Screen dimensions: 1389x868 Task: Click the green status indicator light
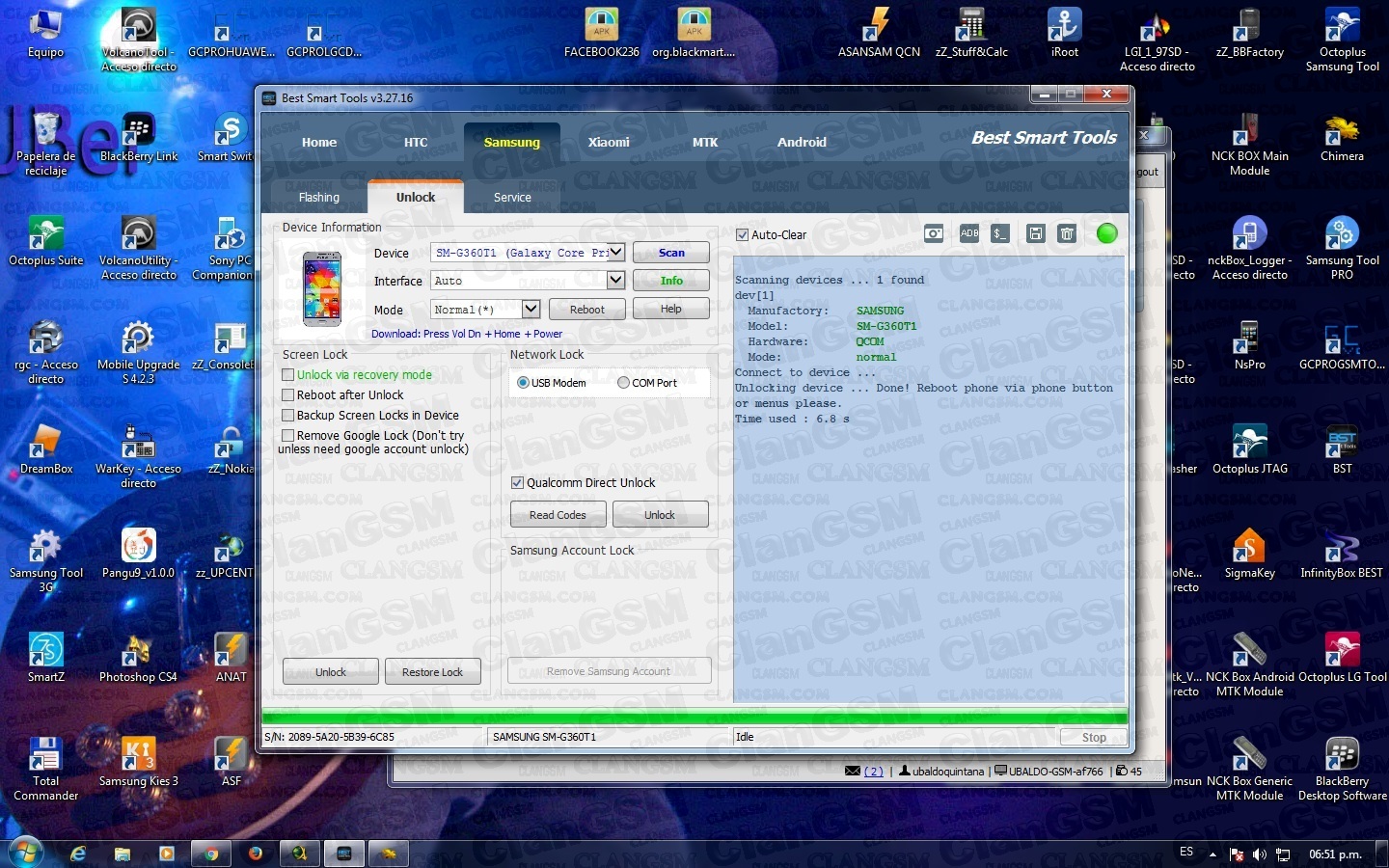click(x=1107, y=233)
